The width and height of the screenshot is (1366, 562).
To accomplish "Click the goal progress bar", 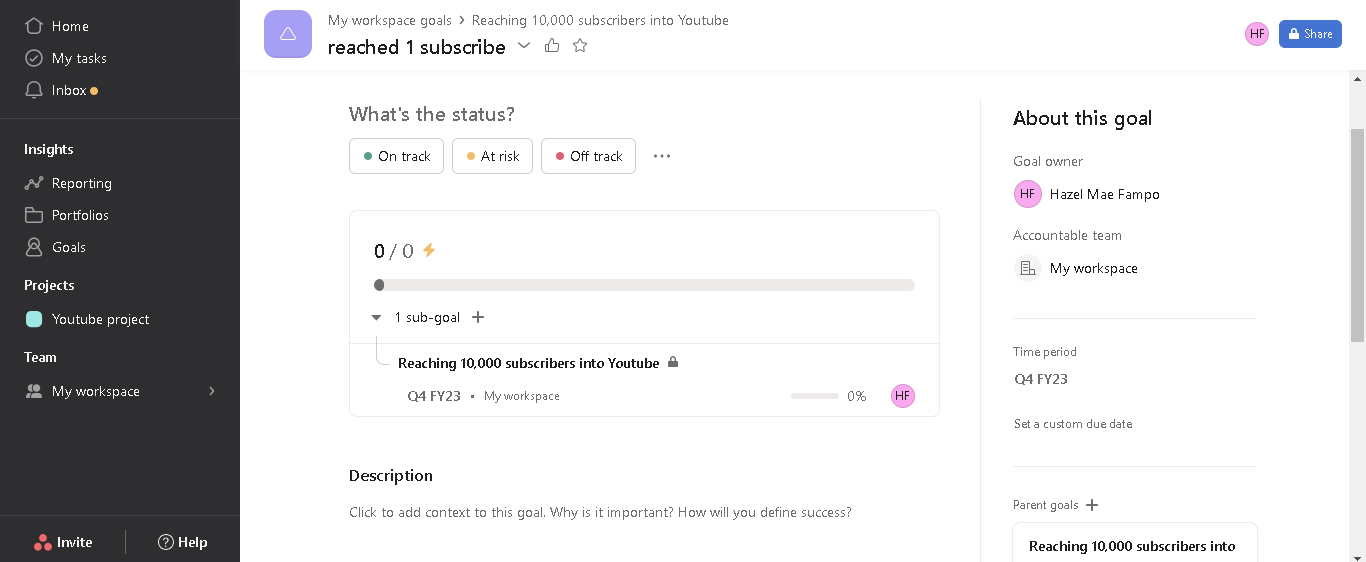I will (x=644, y=285).
